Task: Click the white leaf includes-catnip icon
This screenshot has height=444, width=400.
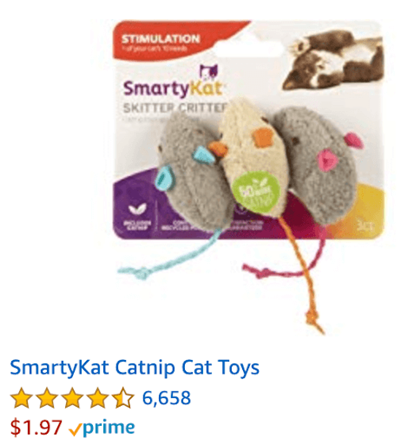Action: coord(137,210)
